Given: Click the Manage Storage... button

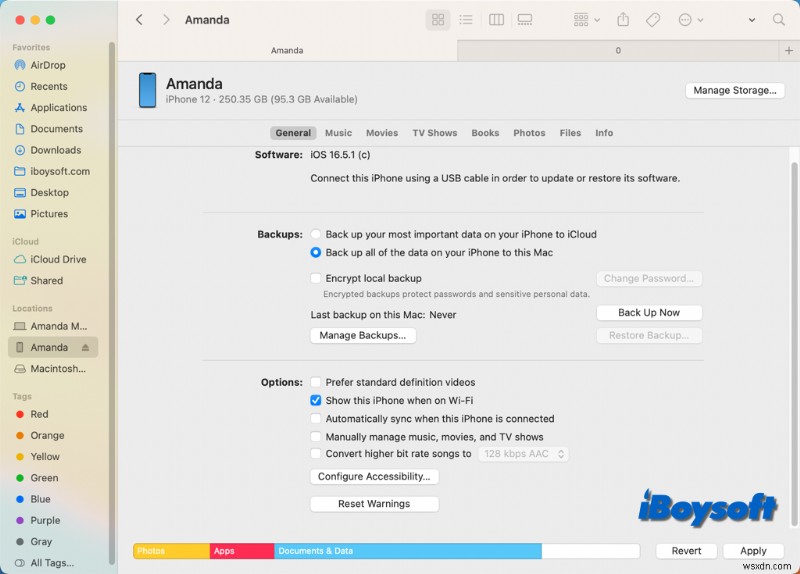Looking at the screenshot, I should pos(735,90).
